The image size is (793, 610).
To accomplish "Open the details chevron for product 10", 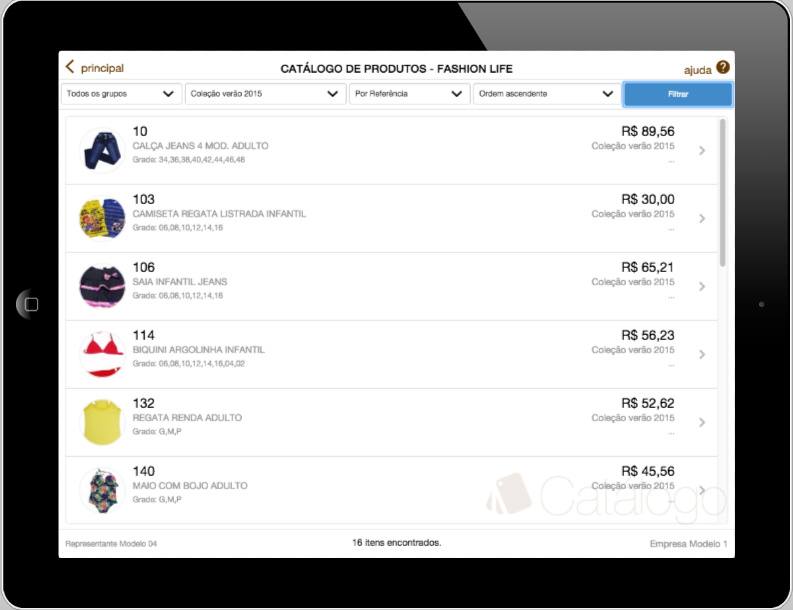I will point(702,150).
